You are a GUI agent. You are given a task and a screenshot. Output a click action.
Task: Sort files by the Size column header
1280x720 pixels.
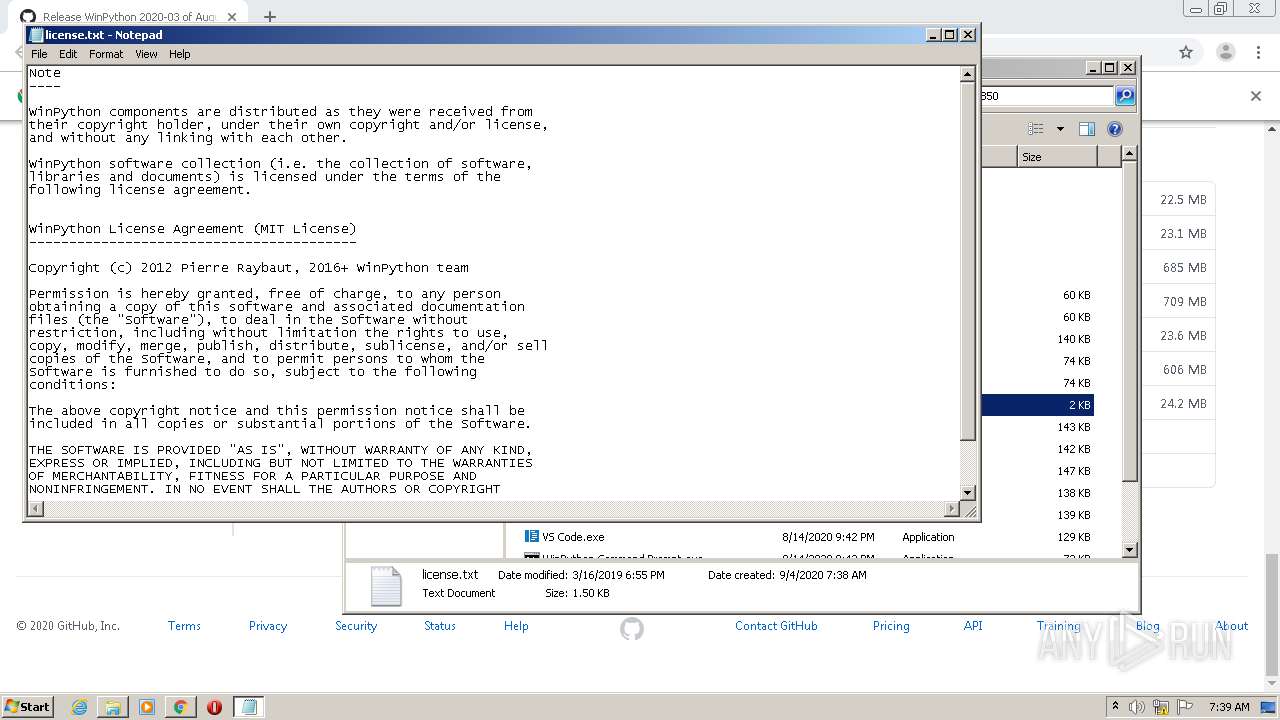click(1057, 157)
